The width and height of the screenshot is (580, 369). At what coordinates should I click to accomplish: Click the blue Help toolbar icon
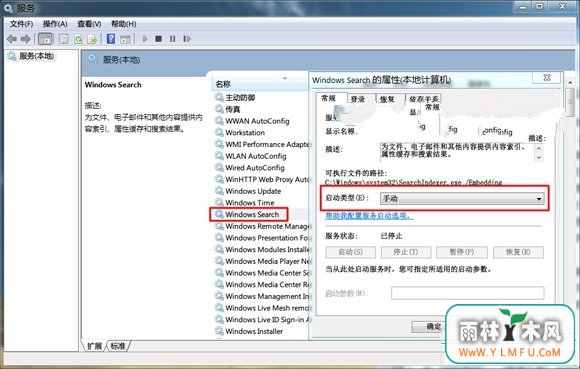(x=111, y=39)
